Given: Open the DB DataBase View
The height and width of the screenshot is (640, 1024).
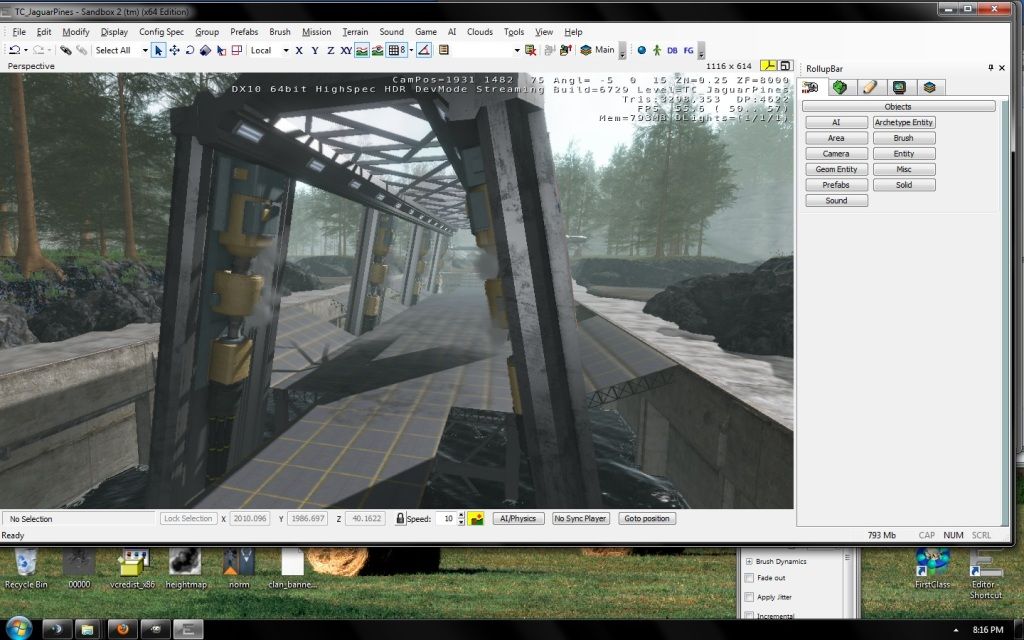Looking at the screenshot, I should pos(672,50).
